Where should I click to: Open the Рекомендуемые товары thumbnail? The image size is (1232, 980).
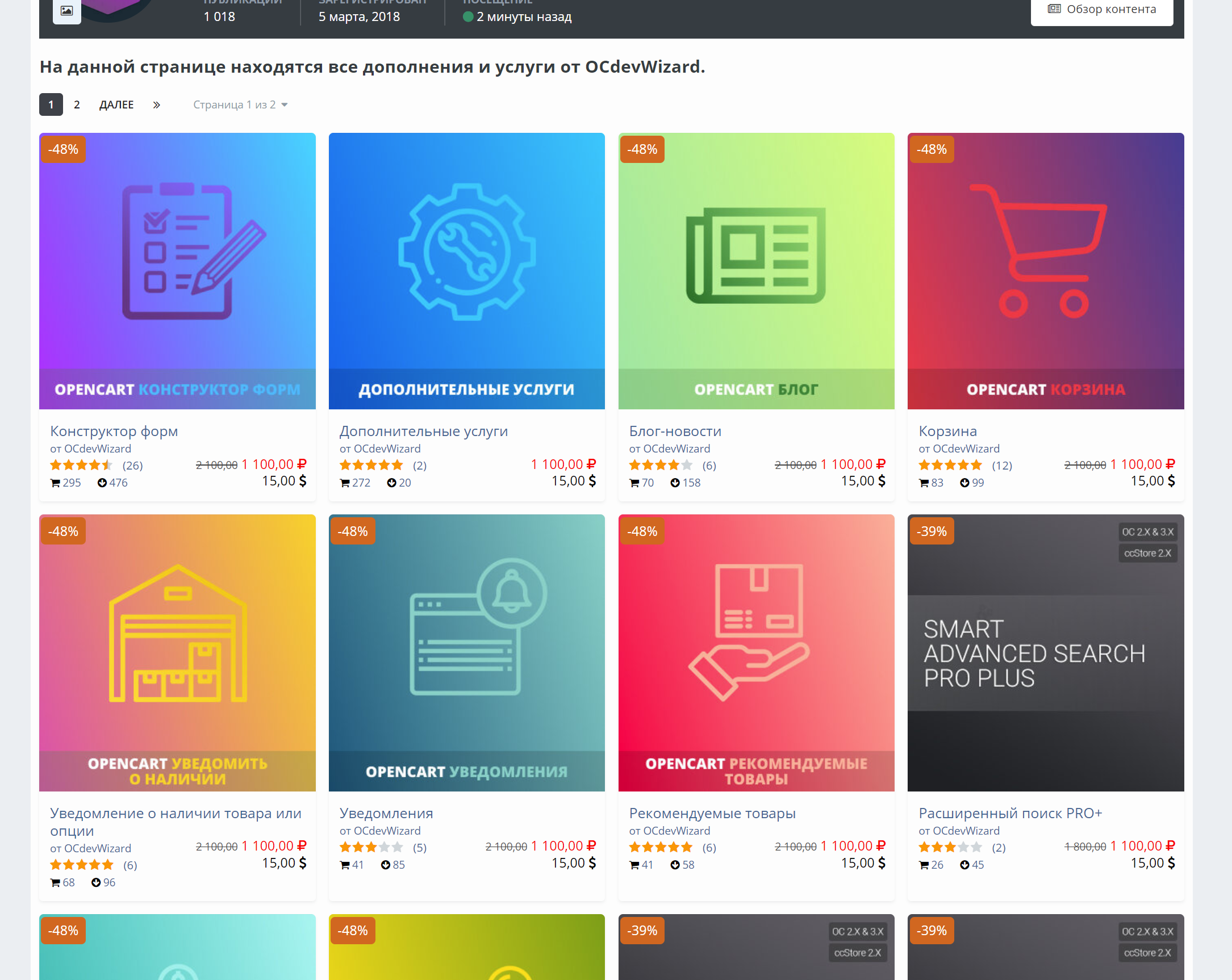point(756,653)
